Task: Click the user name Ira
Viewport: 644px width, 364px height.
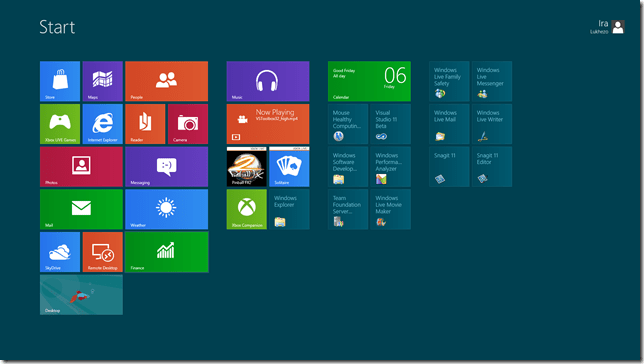Action: 603,23
